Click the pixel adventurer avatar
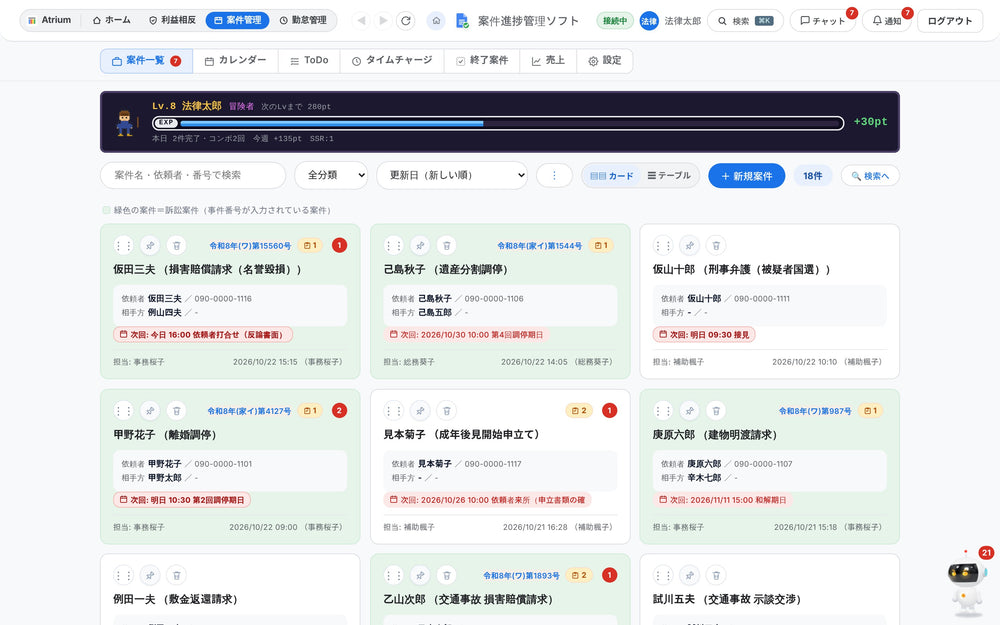The image size is (1000, 625). pos(125,122)
